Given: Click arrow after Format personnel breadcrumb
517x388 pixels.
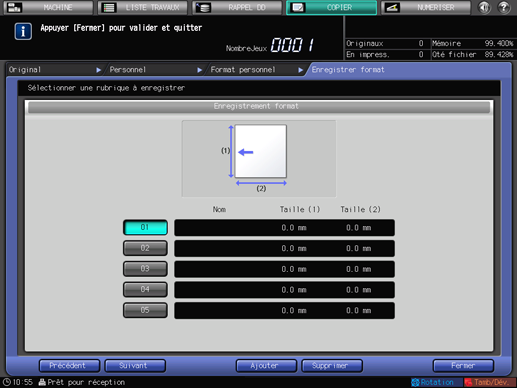Looking at the screenshot, I should tap(301, 70).
